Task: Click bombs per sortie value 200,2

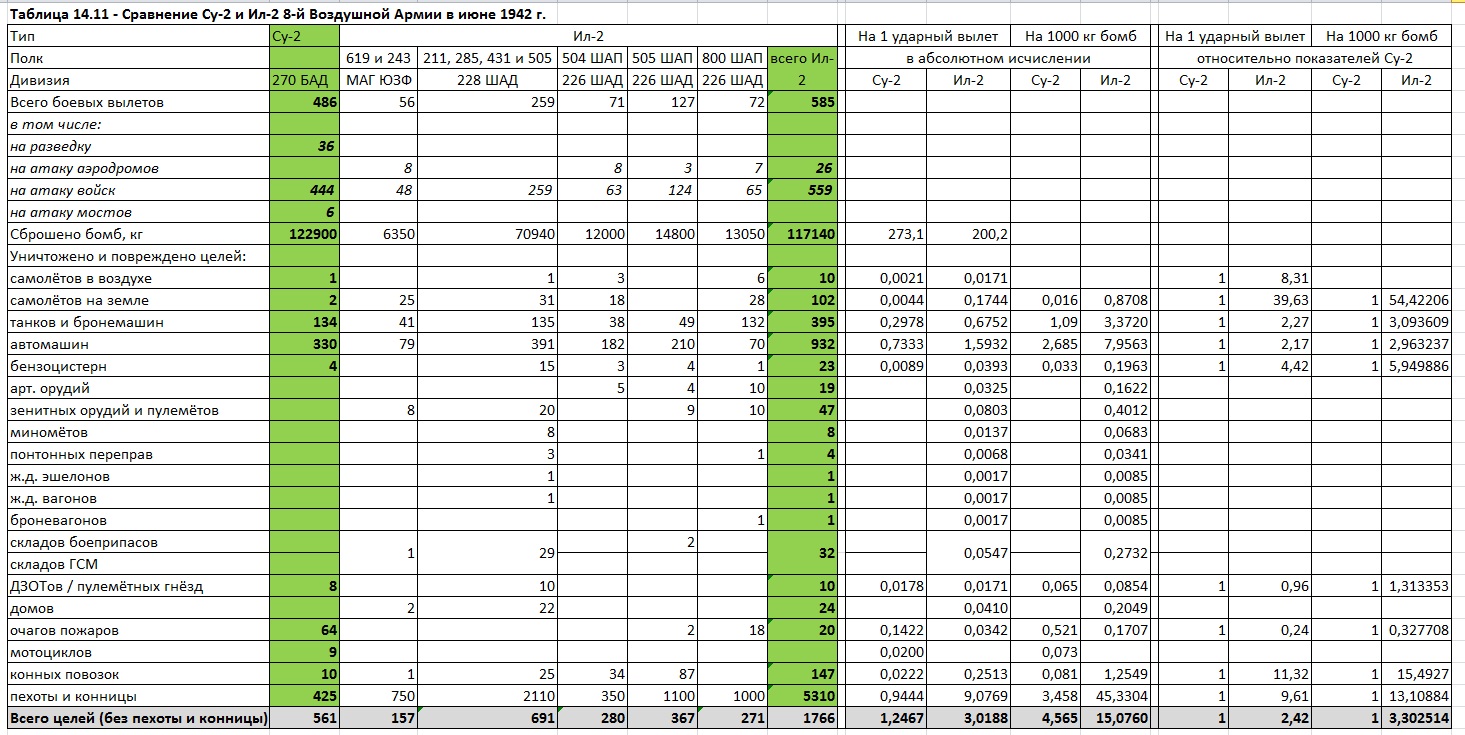Action: coord(968,234)
